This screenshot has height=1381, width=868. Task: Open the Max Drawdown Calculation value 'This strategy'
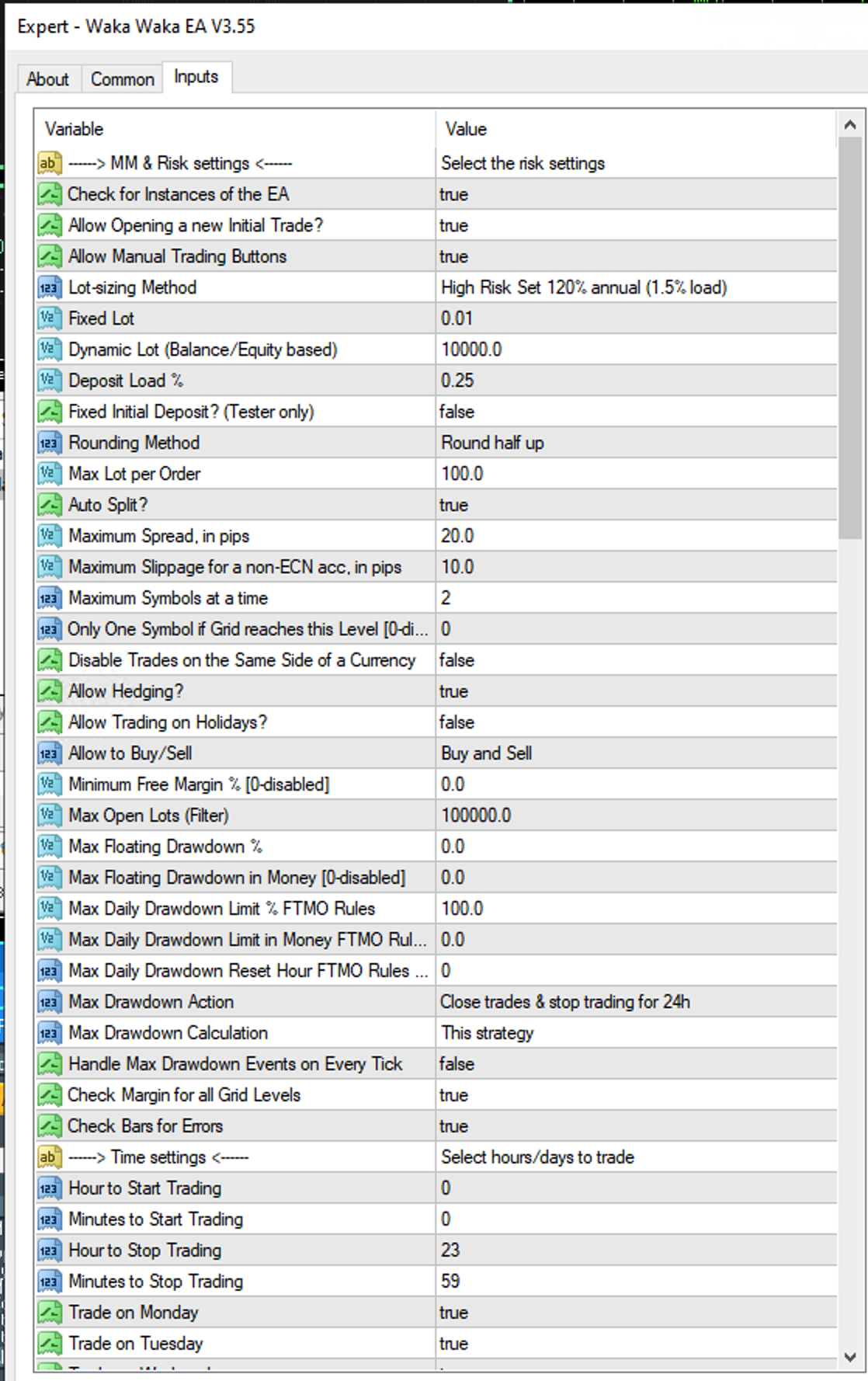click(x=637, y=1033)
